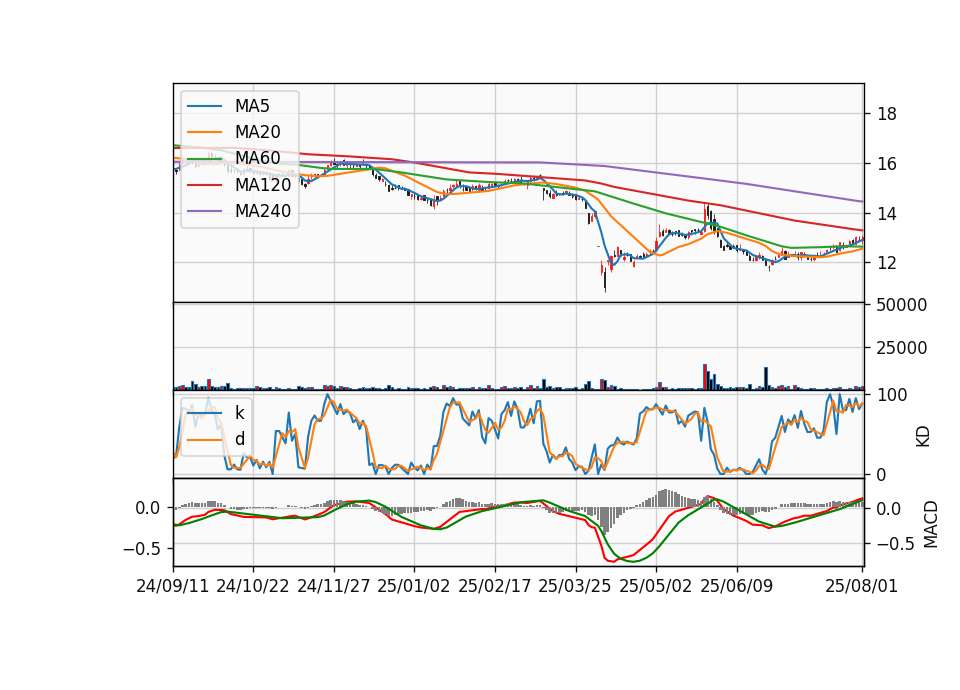The image size is (960, 690).
Task: Click the k legend label in KD panel
Action: pos(240,413)
